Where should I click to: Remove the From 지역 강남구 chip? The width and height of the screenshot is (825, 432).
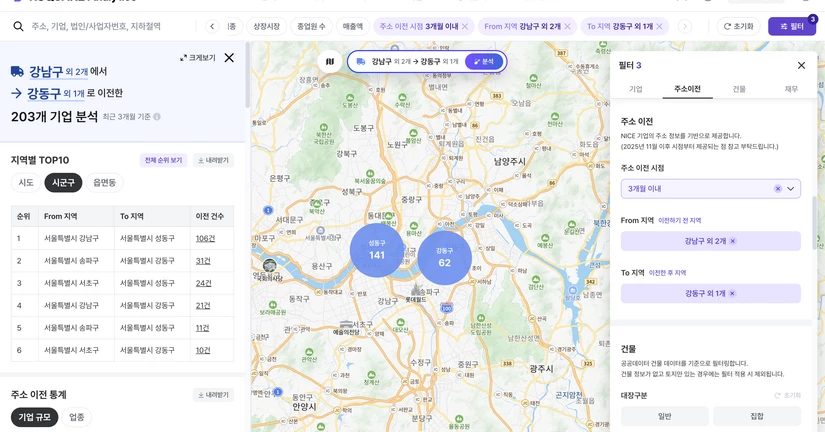coord(568,26)
